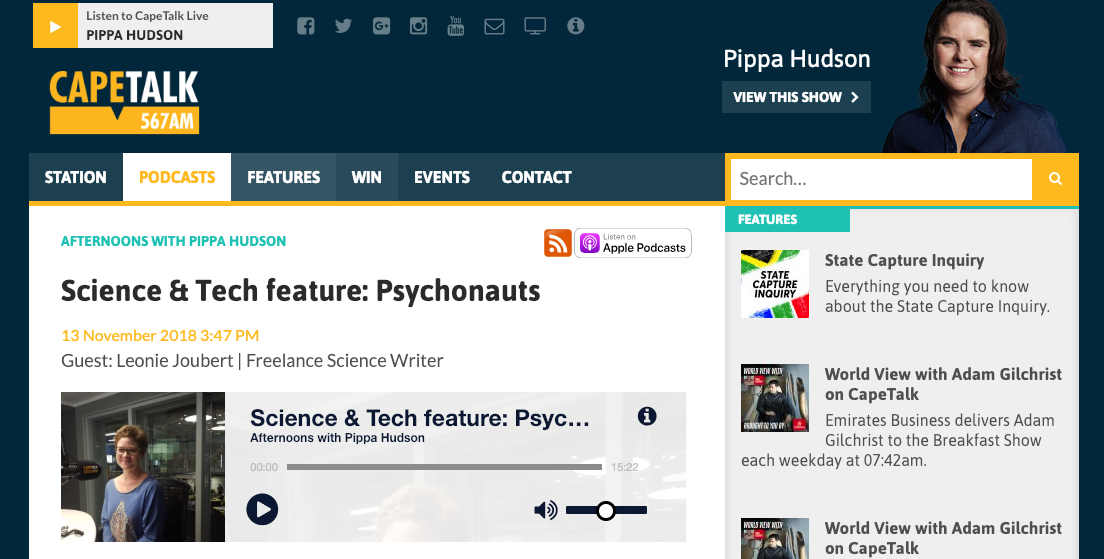This screenshot has width=1104, height=559.
Task: Play the CapeTalk live stream button
Action: click(x=55, y=26)
